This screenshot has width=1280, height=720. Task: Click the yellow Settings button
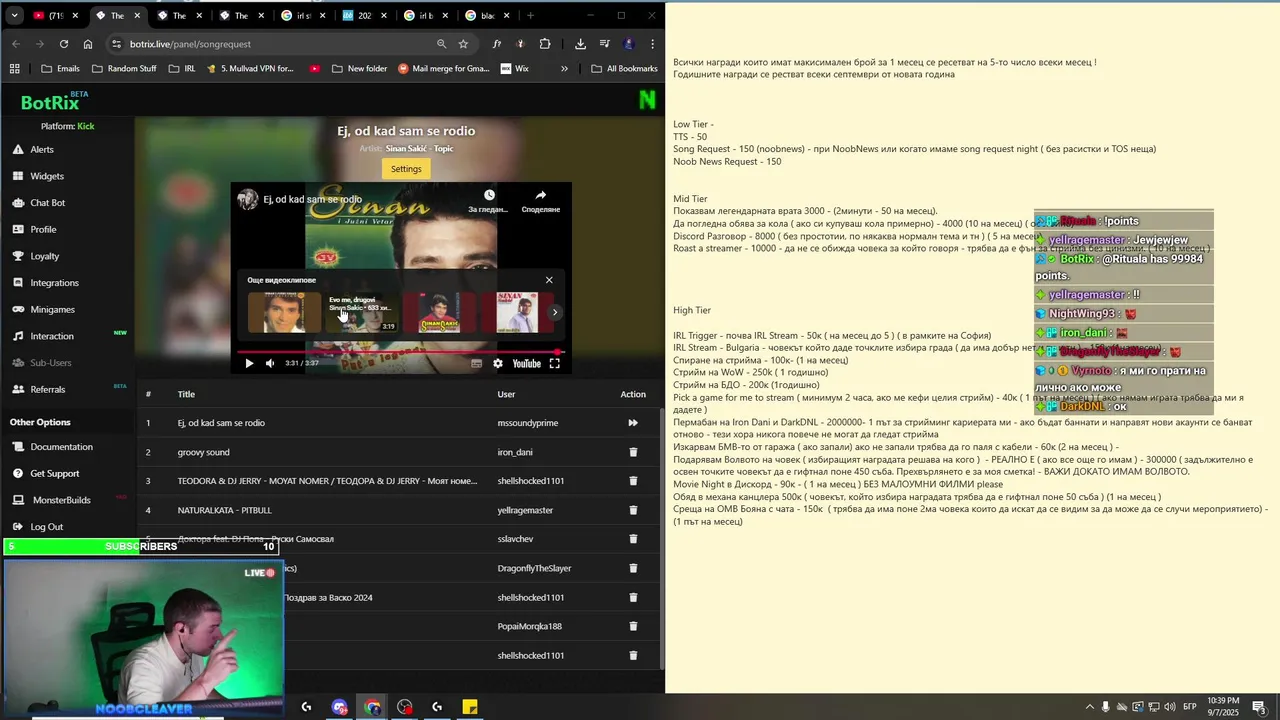pos(406,169)
